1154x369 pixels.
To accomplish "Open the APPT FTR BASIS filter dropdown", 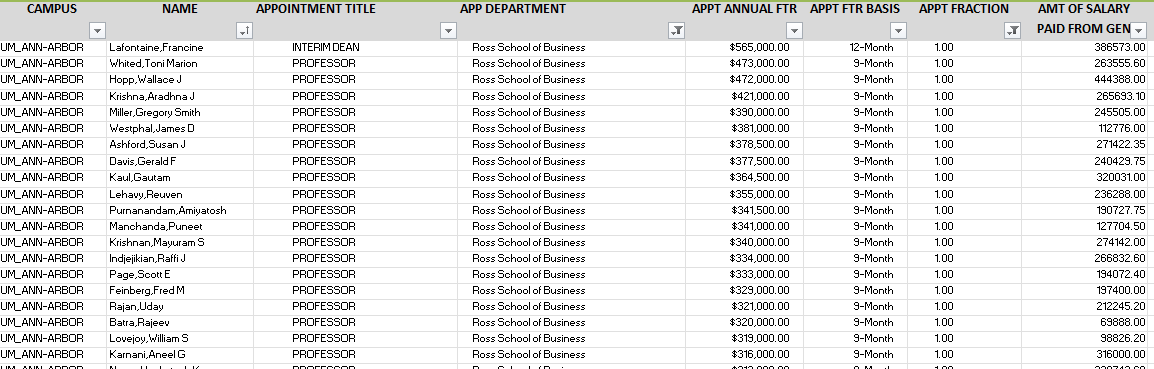I will 898,31.
